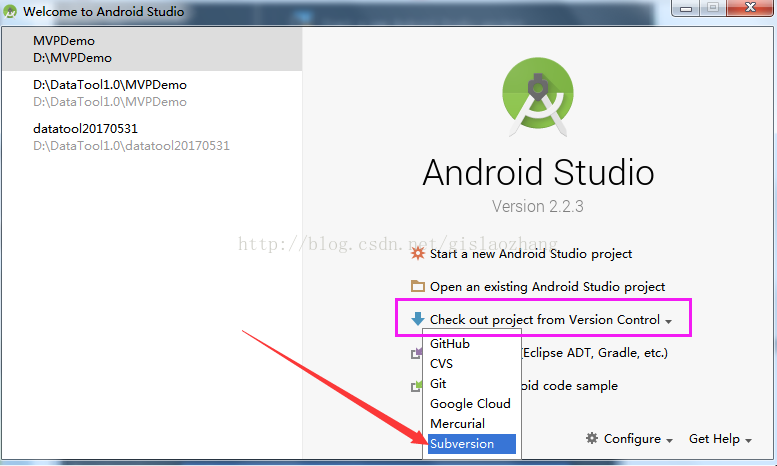Click the import code sample icon

[416, 386]
